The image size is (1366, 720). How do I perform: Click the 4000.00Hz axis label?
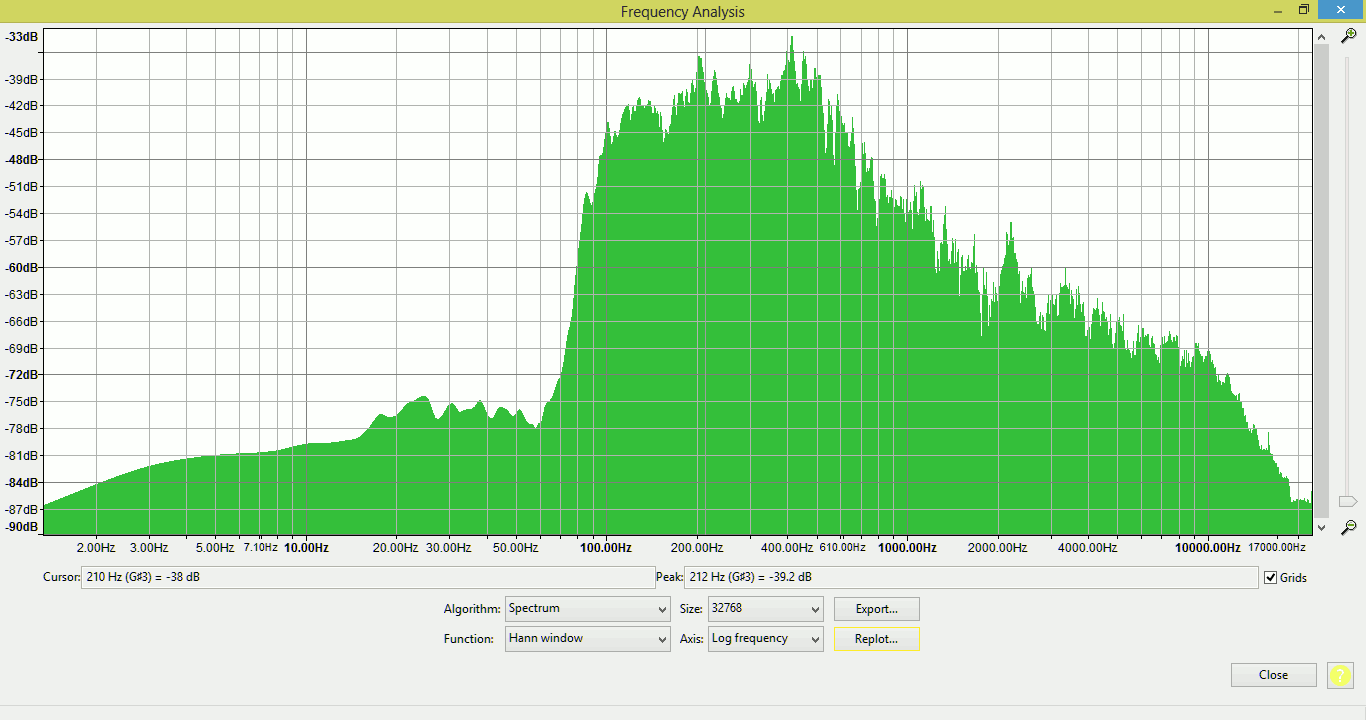(1088, 547)
